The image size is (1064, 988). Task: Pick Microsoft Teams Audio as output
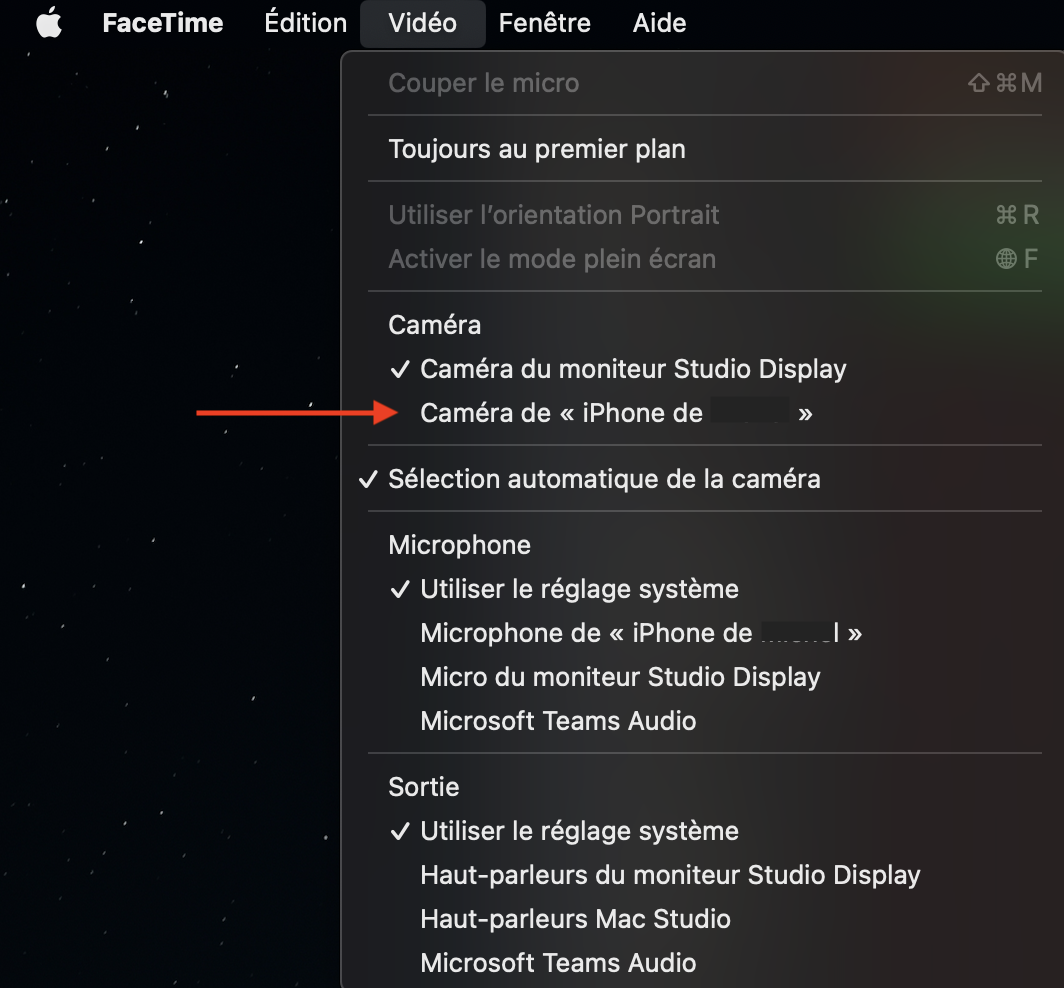pyautogui.click(x=558, y=963)
